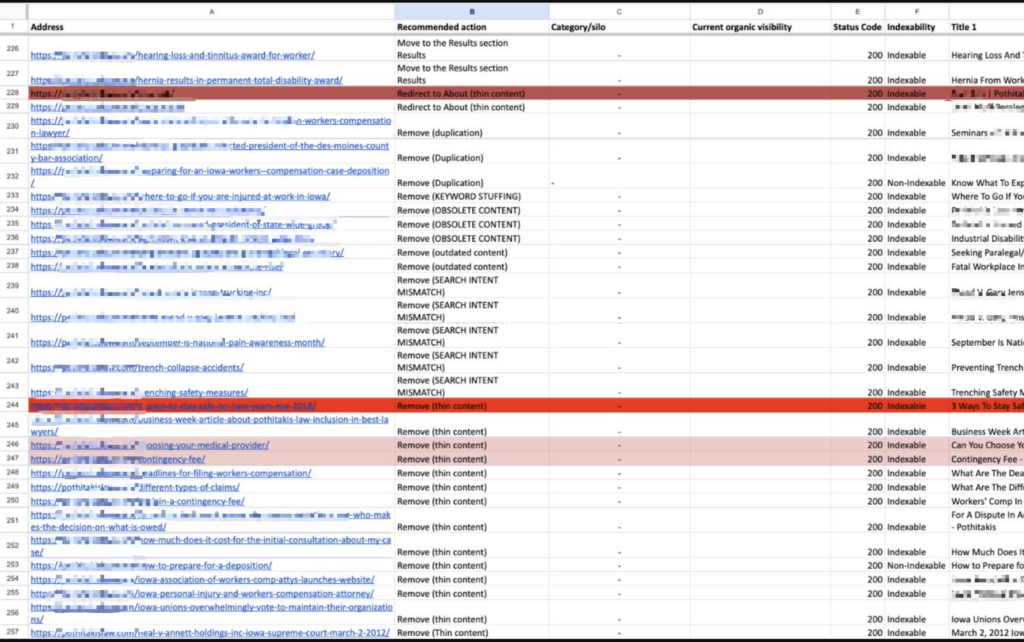Open the choosing-your-medical-provider link
Image resolution: width=1024 pixels, height=642 pixels.
coord(150,445)
